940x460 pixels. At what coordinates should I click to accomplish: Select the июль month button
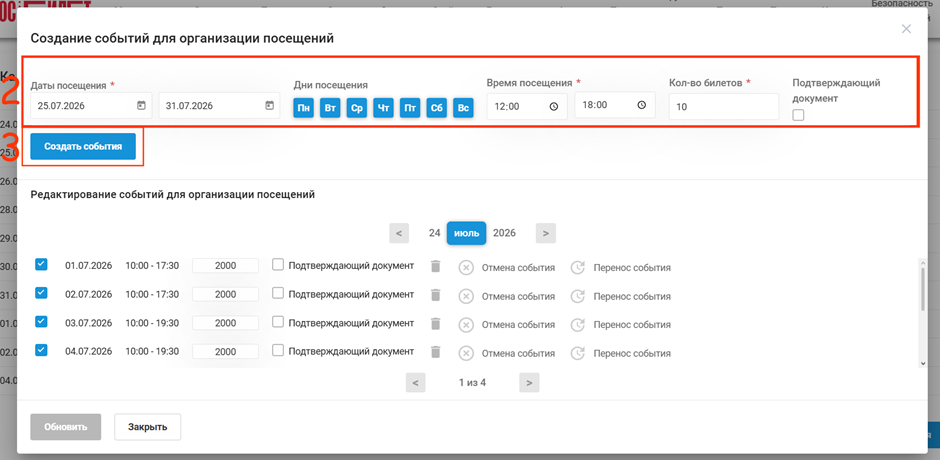(x=466, y=233)
